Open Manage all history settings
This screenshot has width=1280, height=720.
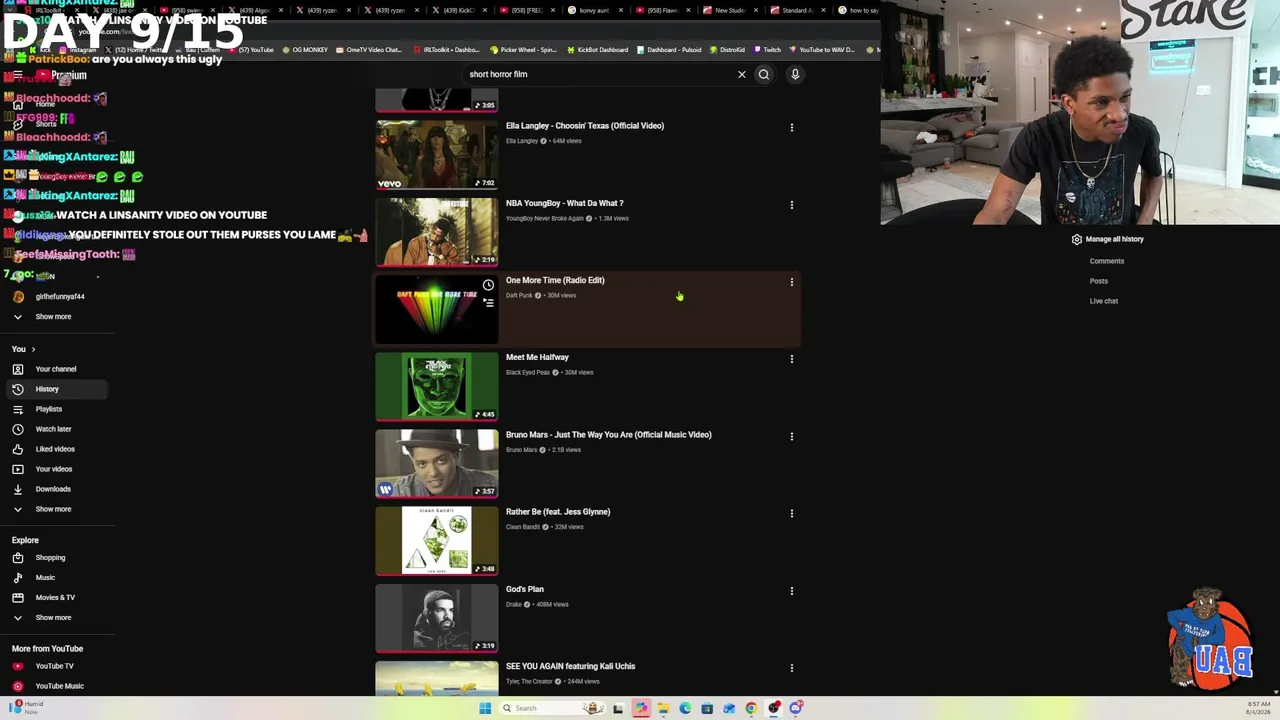1107,239
